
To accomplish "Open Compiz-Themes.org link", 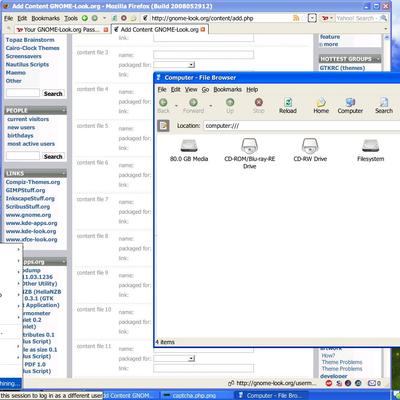I will point(33,182).
